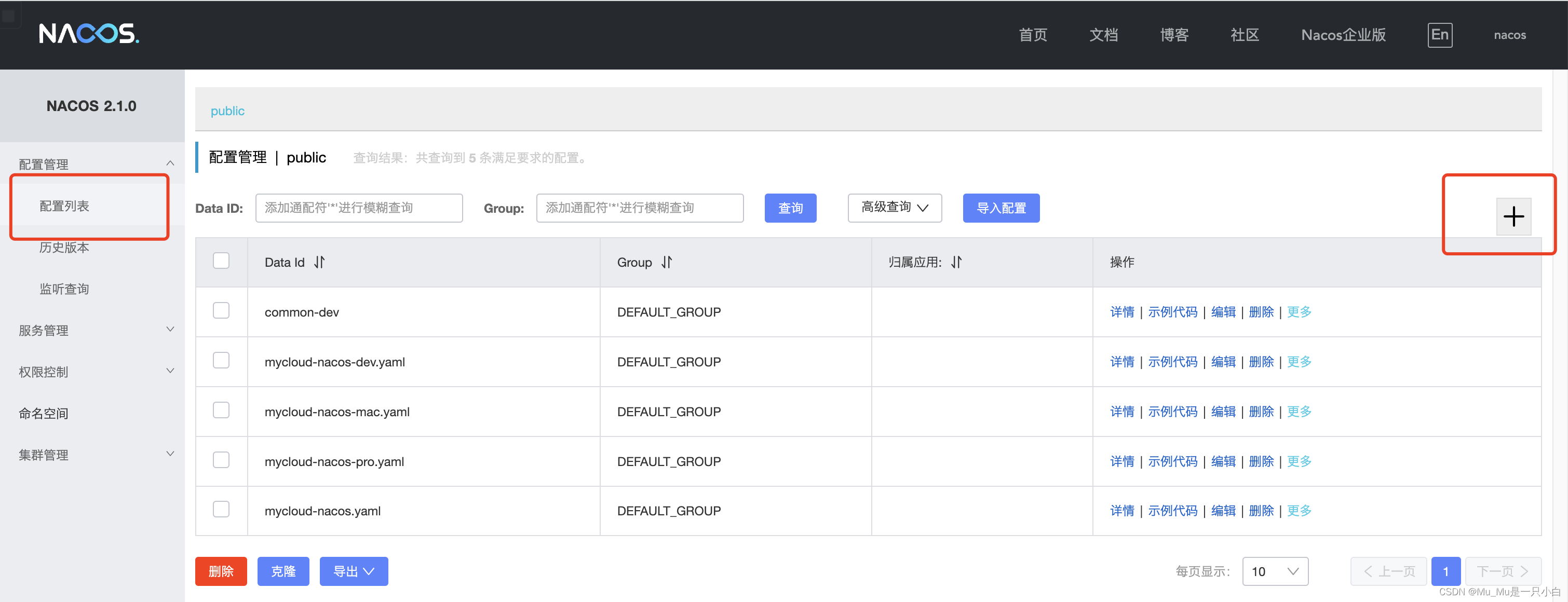The image size is (1568, 602).
Task: Open the page size 10 dropdown
Action: tap(1275, 571)
